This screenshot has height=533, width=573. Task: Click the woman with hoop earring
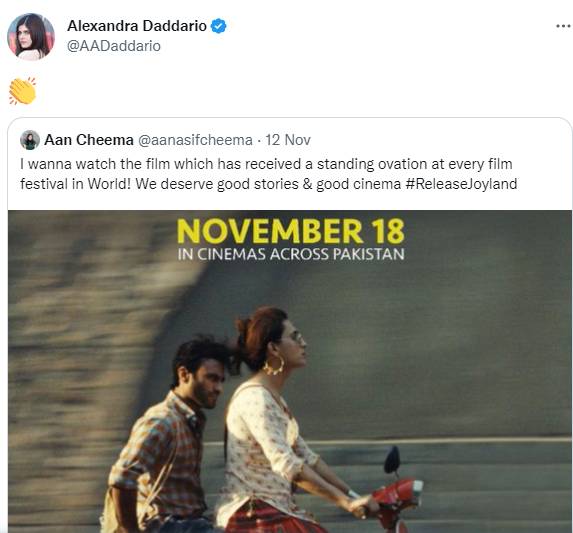[x=278, y=420]
